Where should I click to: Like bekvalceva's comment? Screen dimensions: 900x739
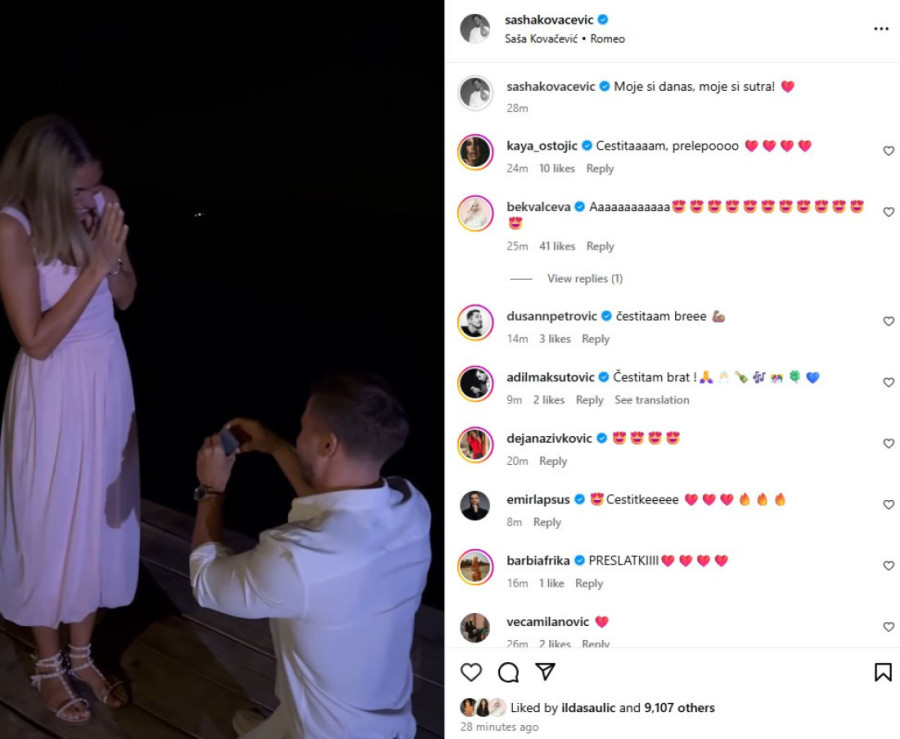point(888,212)
